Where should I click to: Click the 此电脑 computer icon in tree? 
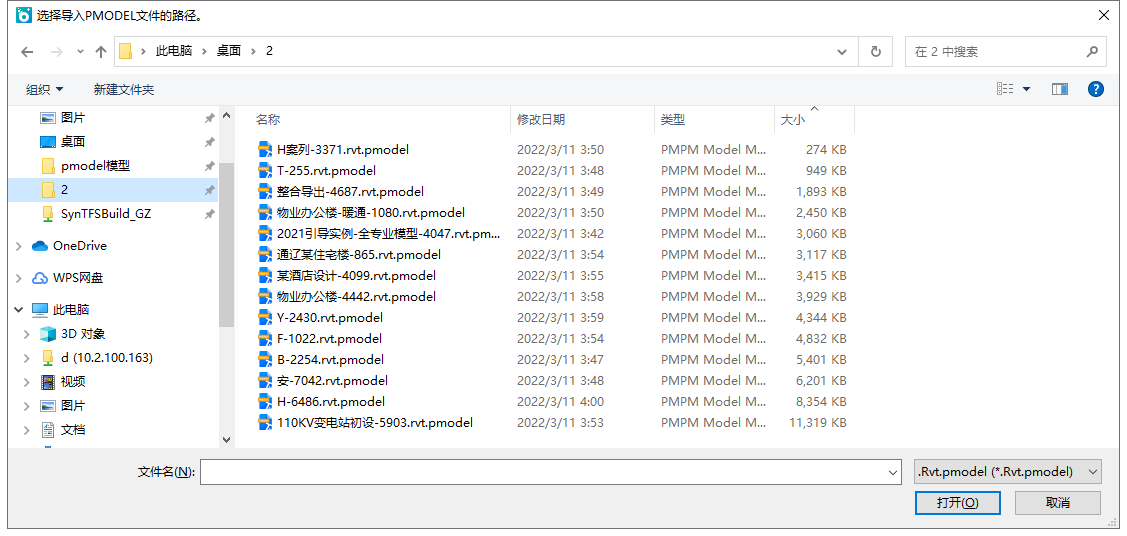(40, 310)
